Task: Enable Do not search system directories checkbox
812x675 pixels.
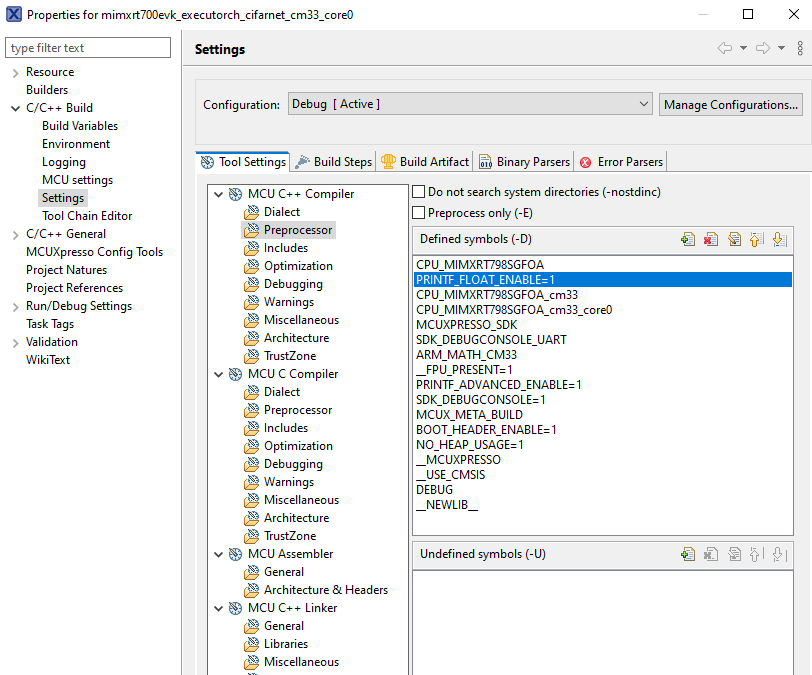Action: click(420, 192)
